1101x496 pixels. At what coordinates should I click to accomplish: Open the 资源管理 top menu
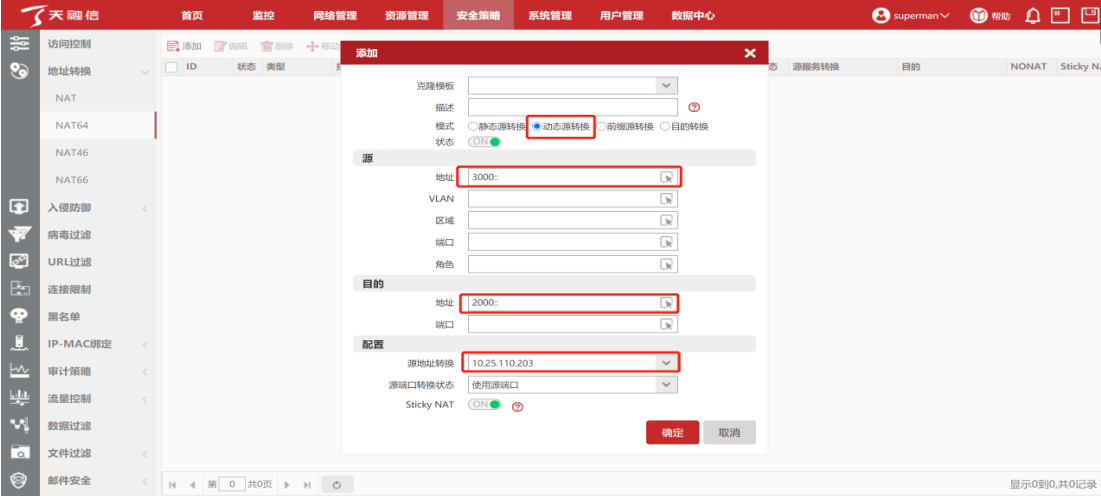(x=407, y=15)
